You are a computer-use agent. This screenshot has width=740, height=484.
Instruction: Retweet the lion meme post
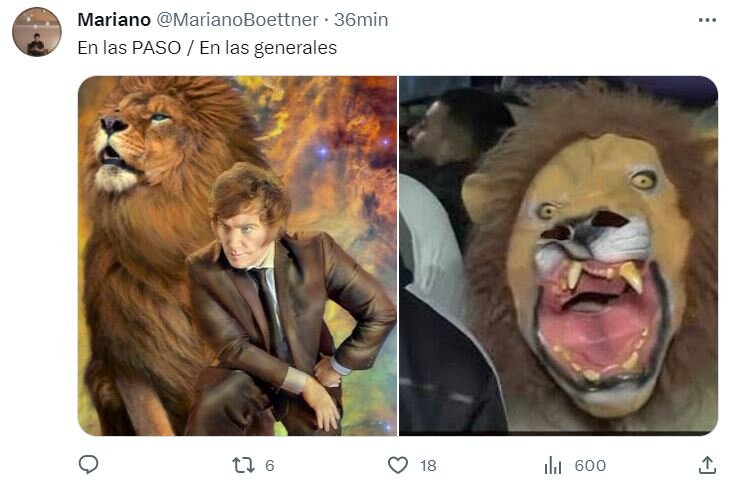(x=243, y=465)
